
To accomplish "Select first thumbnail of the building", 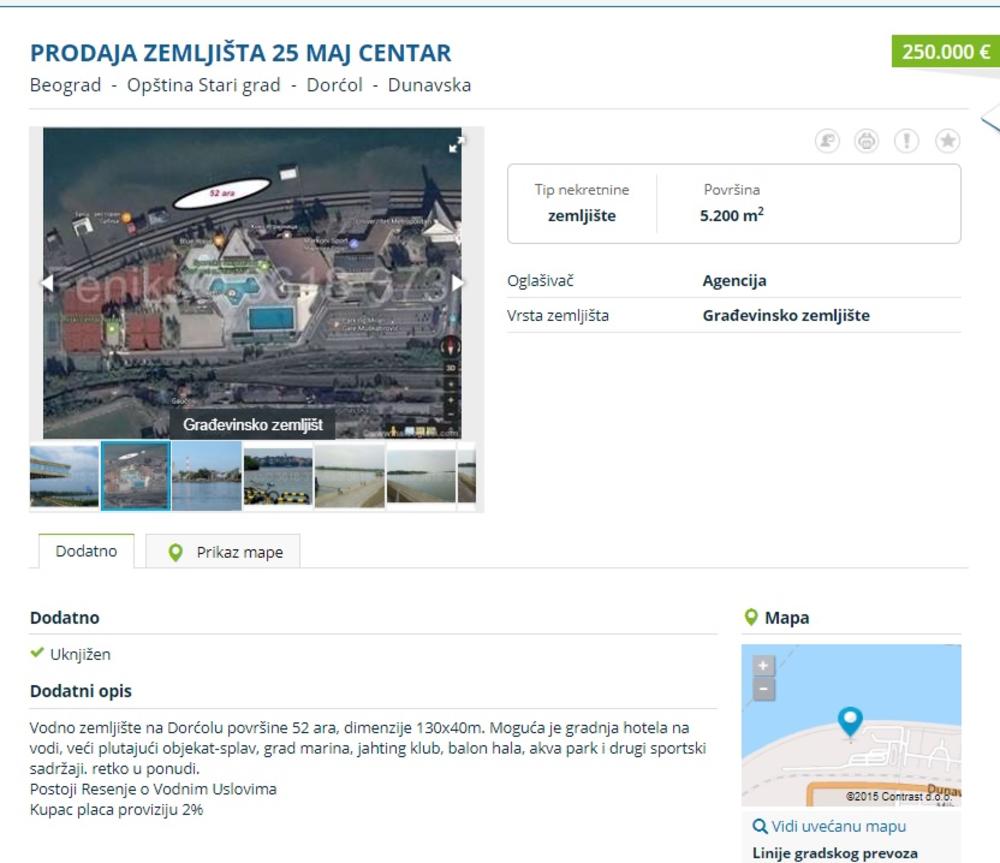I will pyautogui.click(x=64, y=476).
